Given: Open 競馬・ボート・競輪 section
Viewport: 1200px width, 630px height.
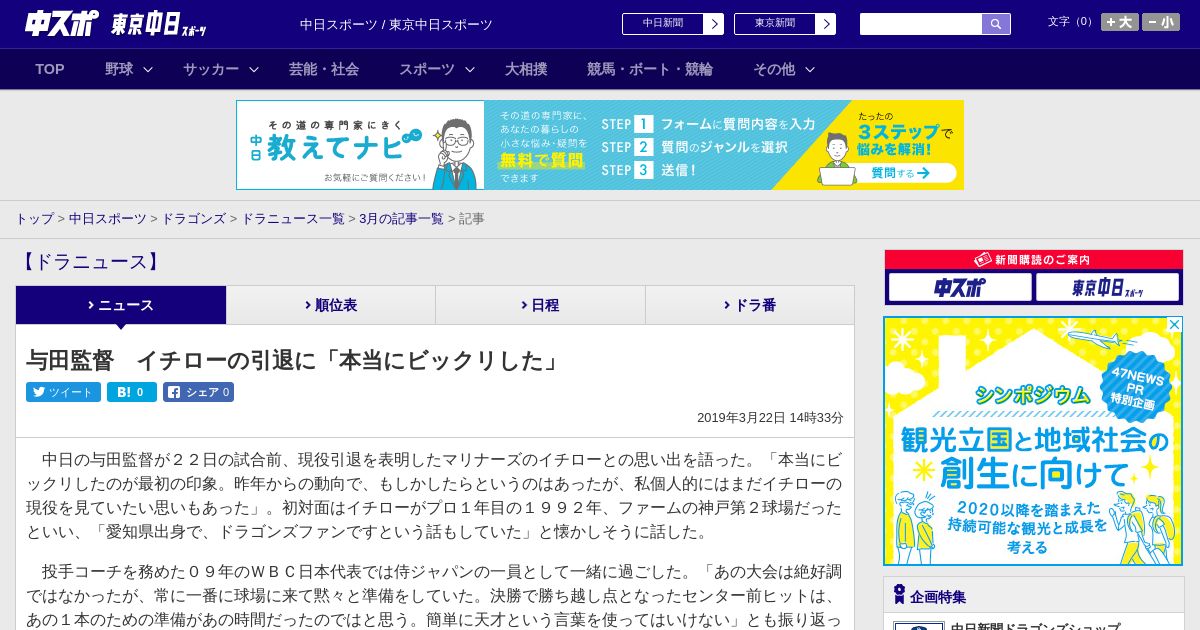Looking at the screenshot, I should click(650, 69).
